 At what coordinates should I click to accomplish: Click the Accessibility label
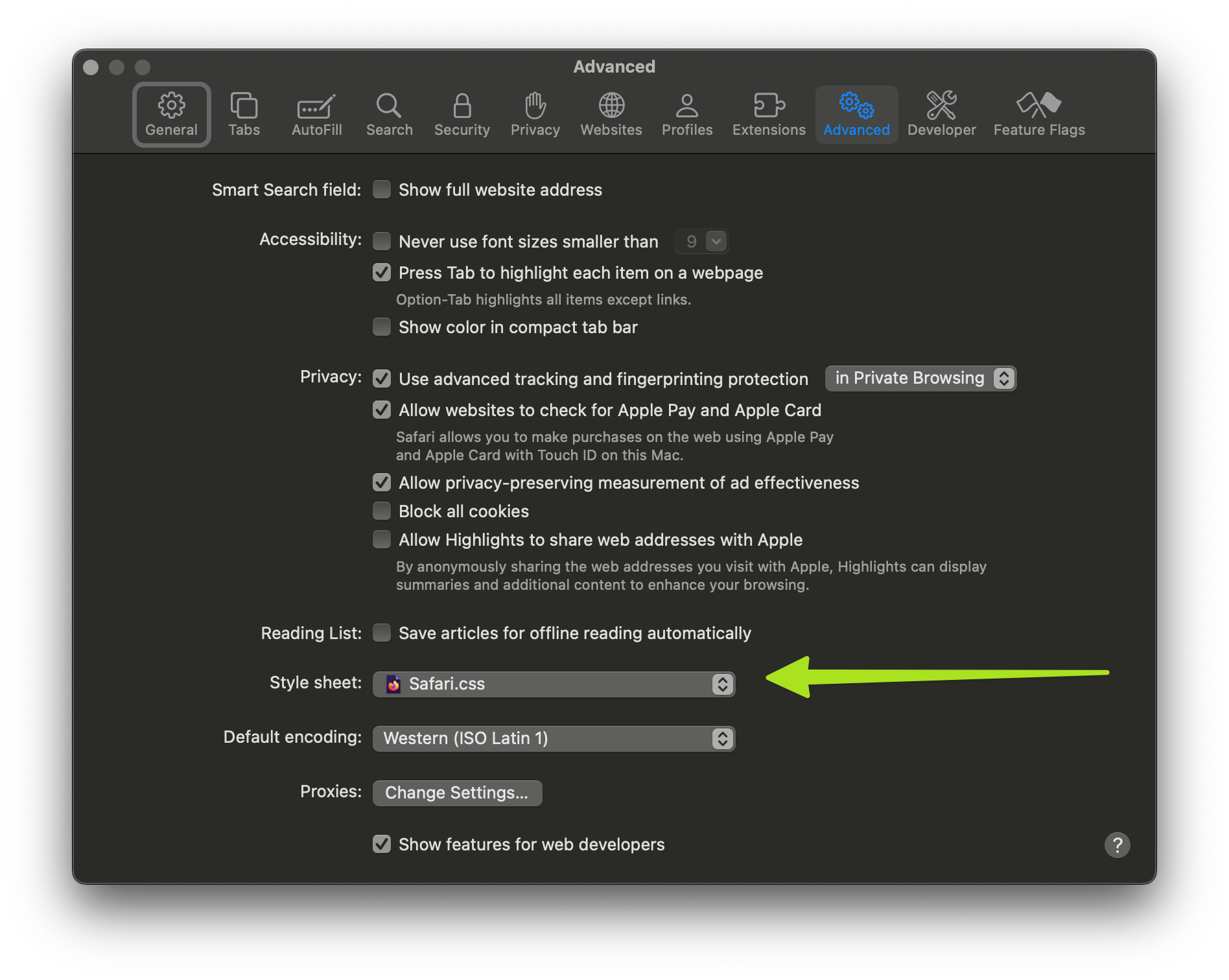coord(310,239)
